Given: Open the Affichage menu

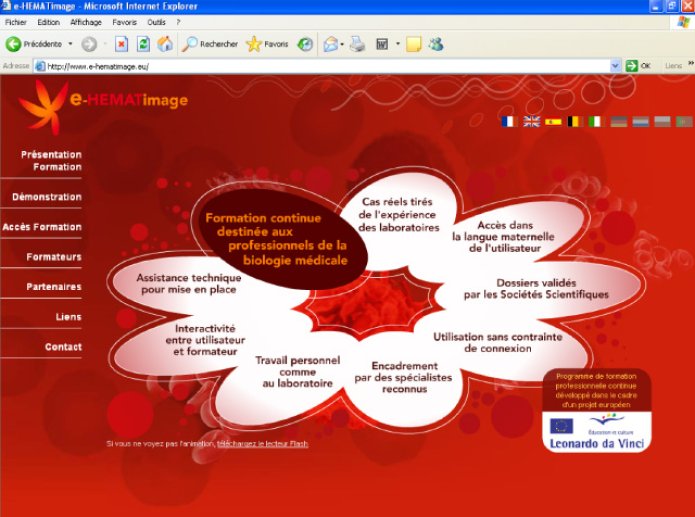Looking at the screenshot, I should pyautogui.click(x=86, y=22).
